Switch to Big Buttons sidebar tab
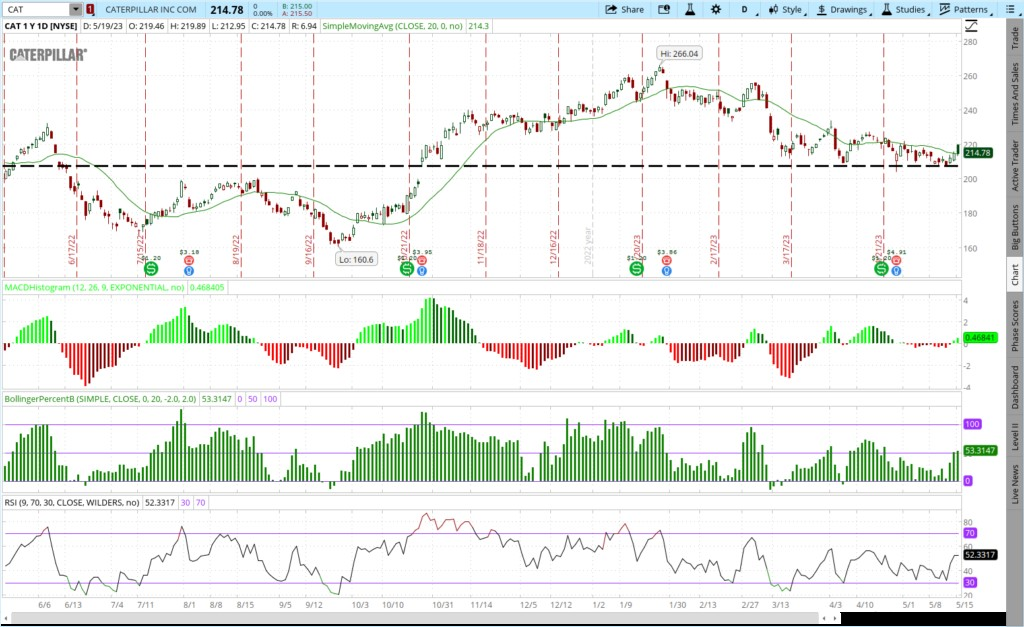The image size is (1024, 627). [1014, 227]
